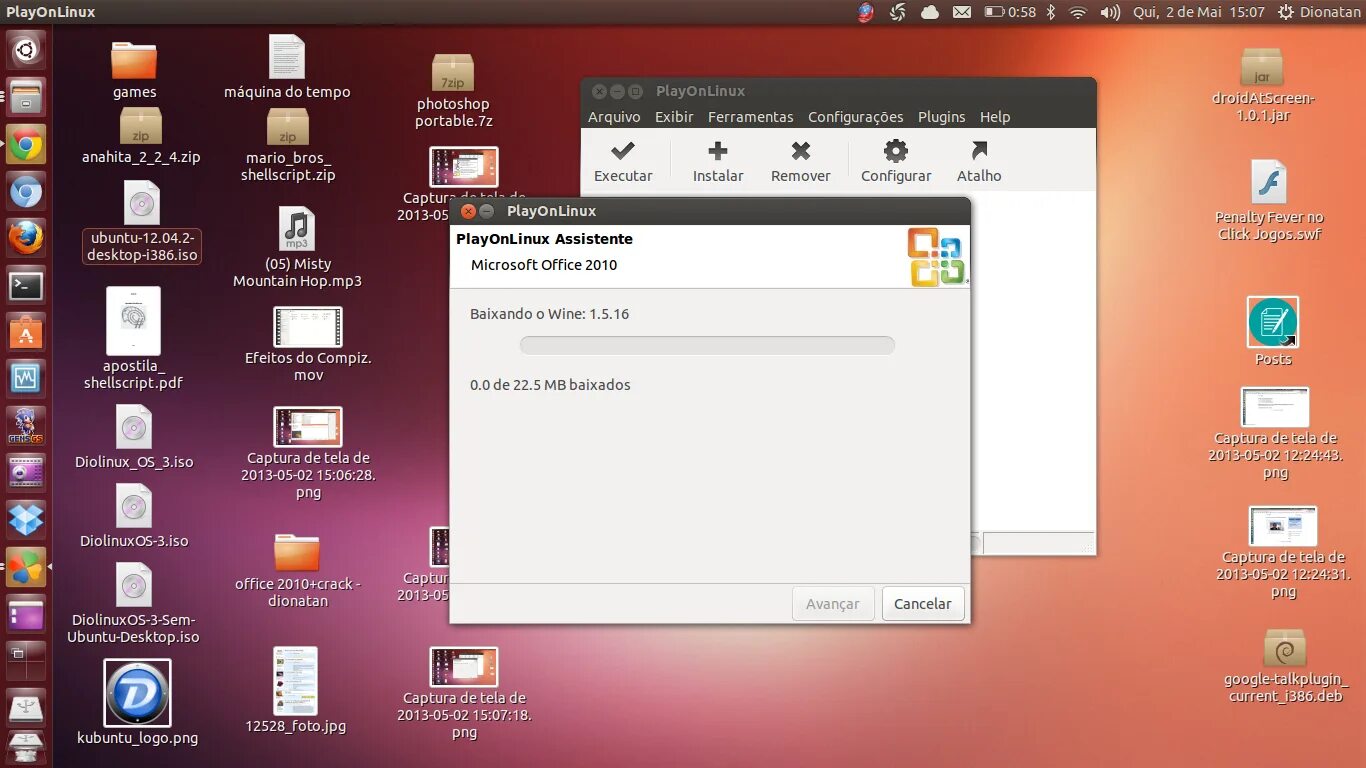This screenshot has width=1366, height=768.
Task: Click the Remover X icon
Action: 800,151
